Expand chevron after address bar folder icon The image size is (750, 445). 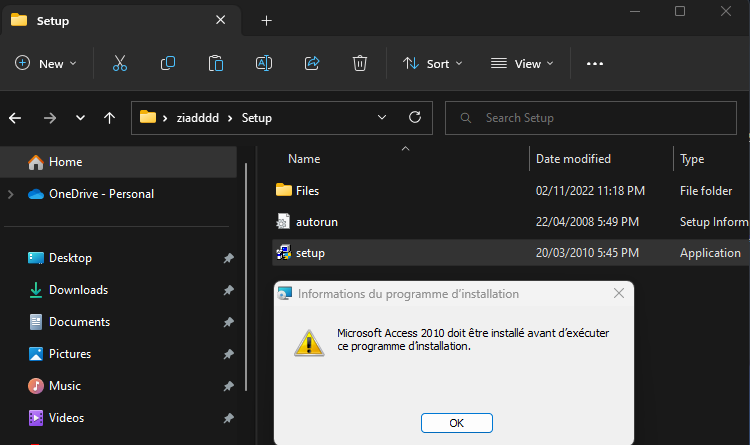click(x=165, y=118)
